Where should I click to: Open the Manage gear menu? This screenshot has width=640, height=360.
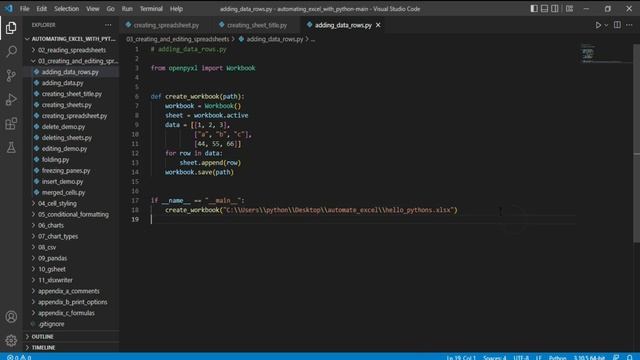coord(11,340)
